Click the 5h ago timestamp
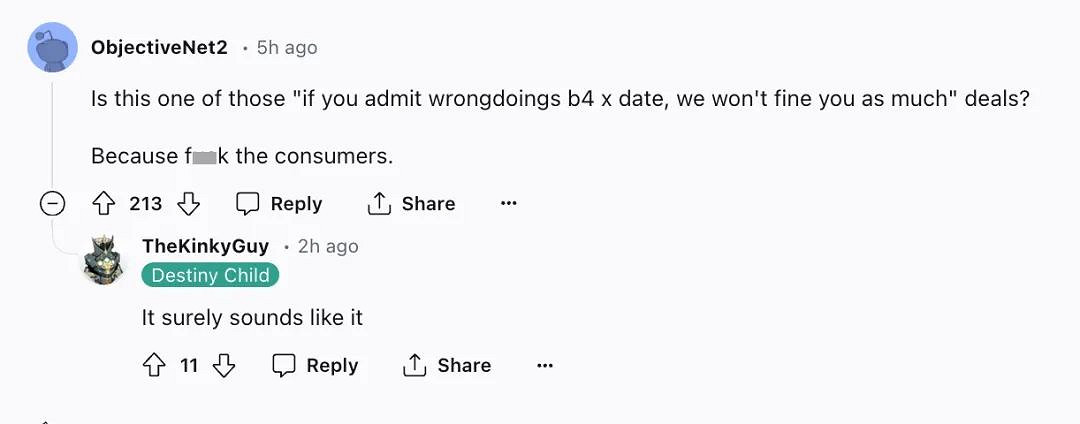 [x=287, y=47]
